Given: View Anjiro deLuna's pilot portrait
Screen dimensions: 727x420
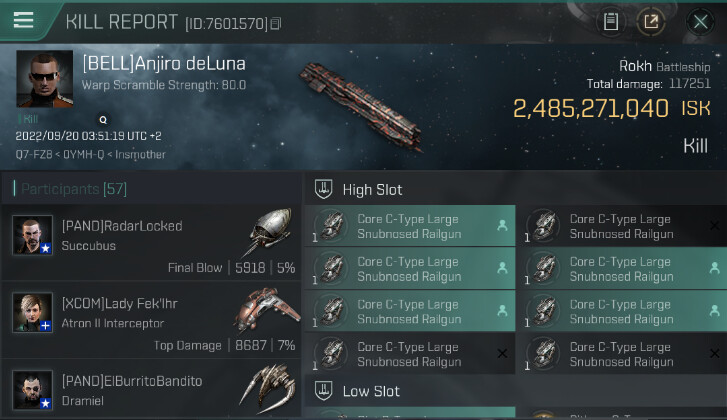Looking at the screenshot, I should [x=44, y=79].
